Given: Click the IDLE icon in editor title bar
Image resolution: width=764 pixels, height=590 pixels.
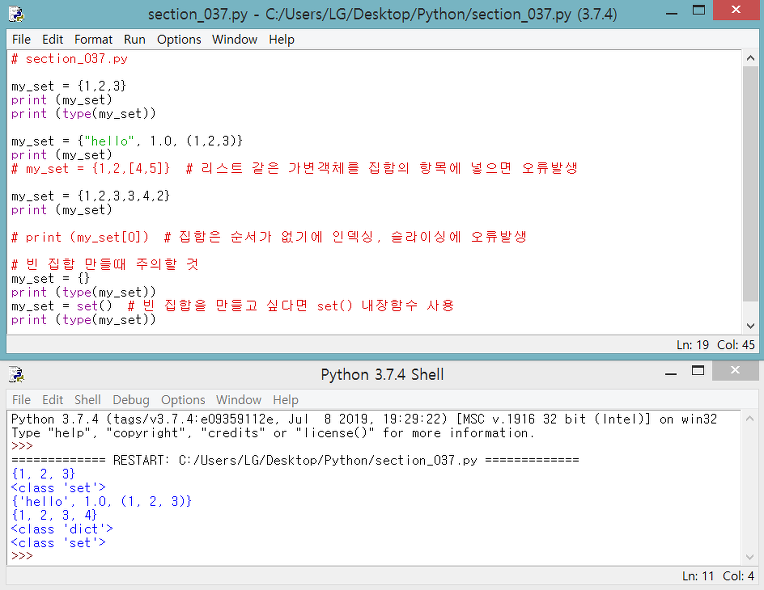Looking at the screenshot, I should (17, 14).
